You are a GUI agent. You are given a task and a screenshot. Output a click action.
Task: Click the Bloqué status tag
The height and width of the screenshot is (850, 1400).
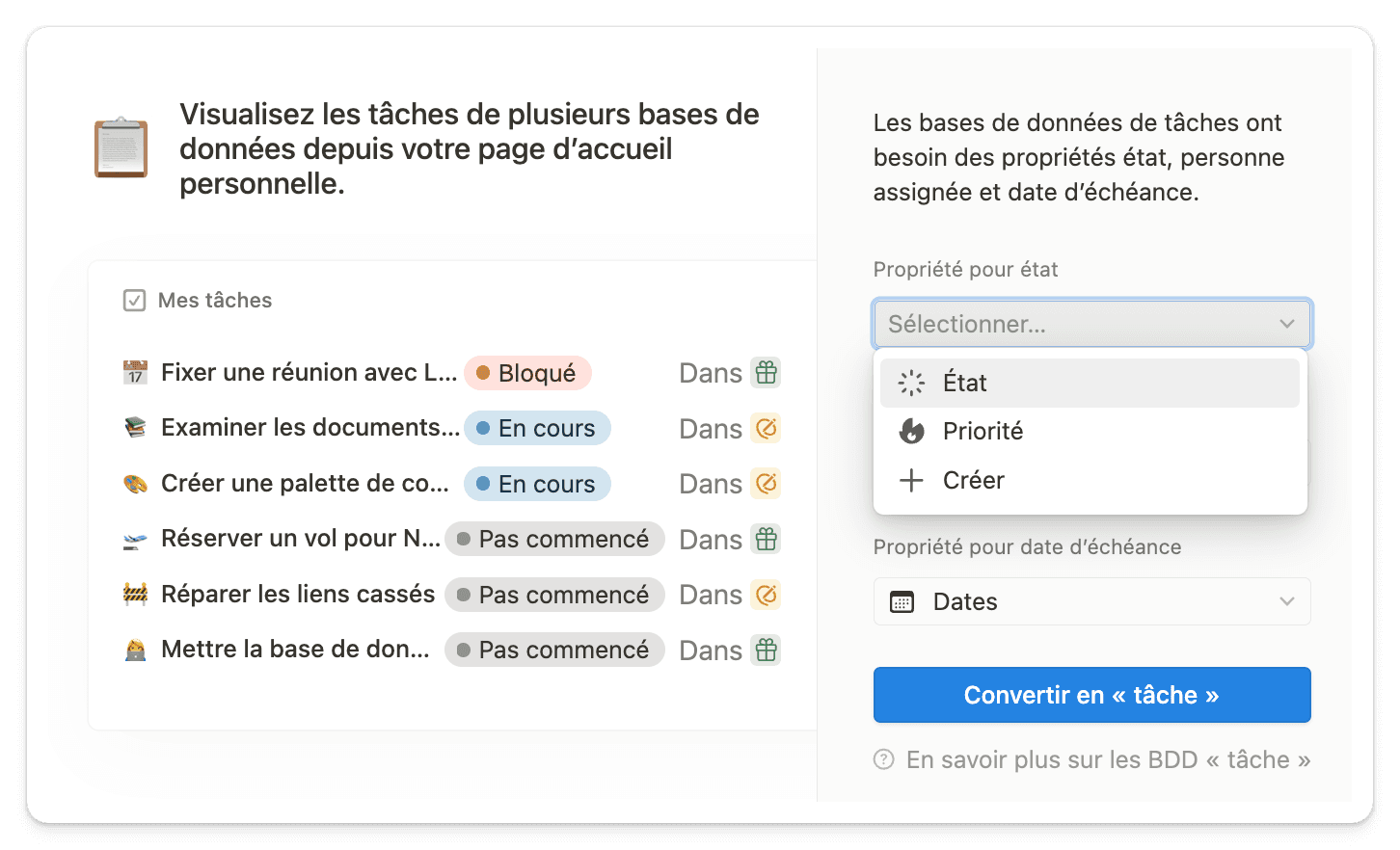click(527, 373)
